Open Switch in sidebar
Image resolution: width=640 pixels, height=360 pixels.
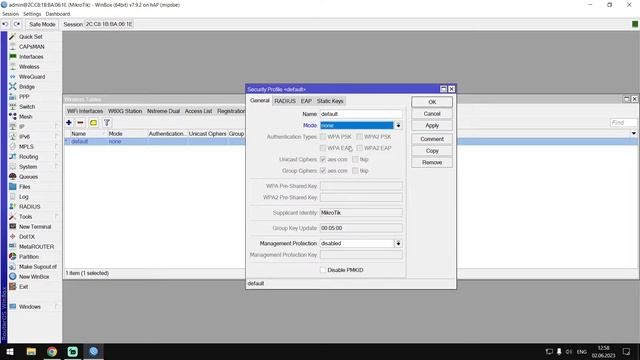[x=27, y=107]
